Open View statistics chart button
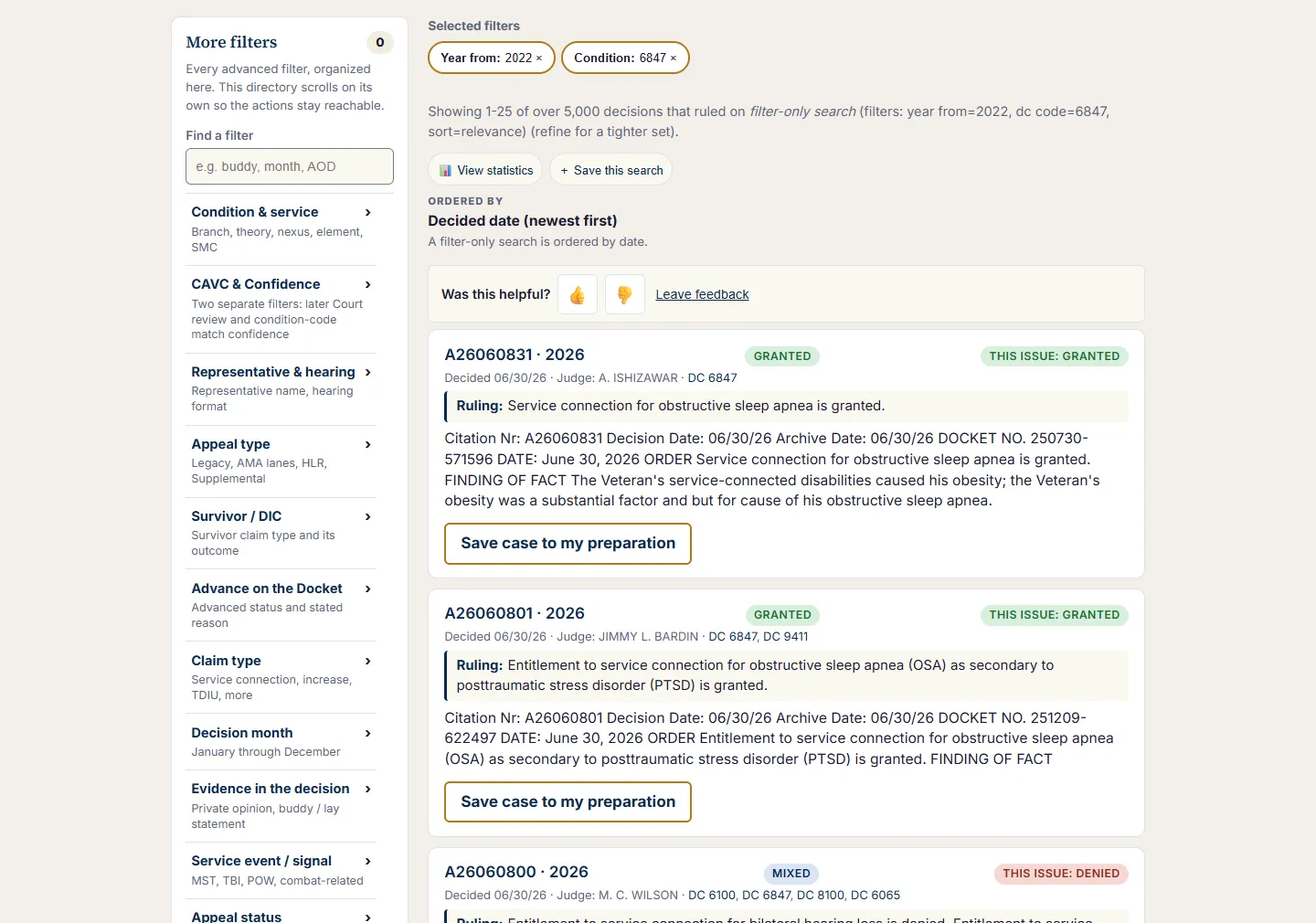The height and width of the screenshot is (923, 1316). point(485,170)
